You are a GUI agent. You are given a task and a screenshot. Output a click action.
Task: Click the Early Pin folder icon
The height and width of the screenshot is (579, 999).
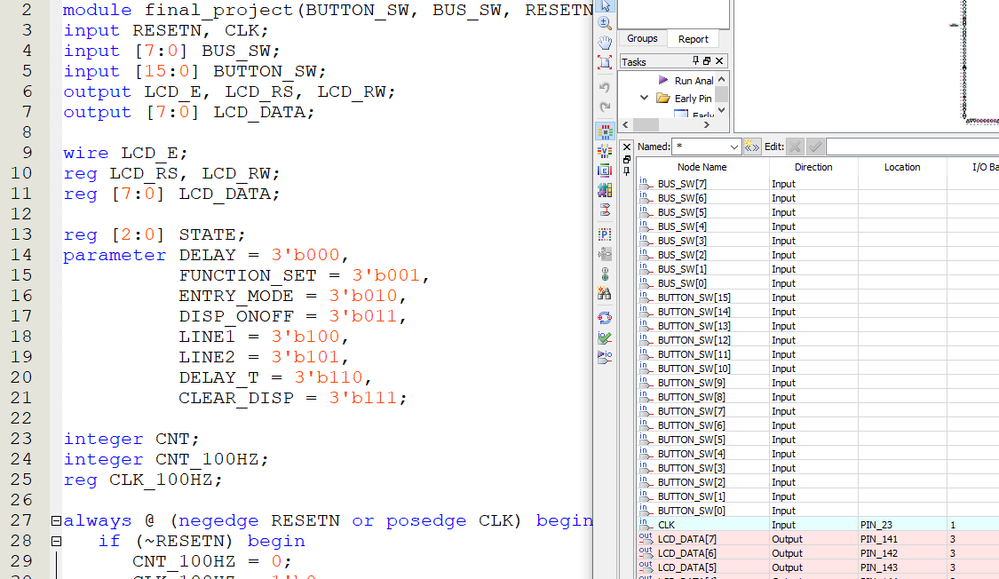[663, 98]
